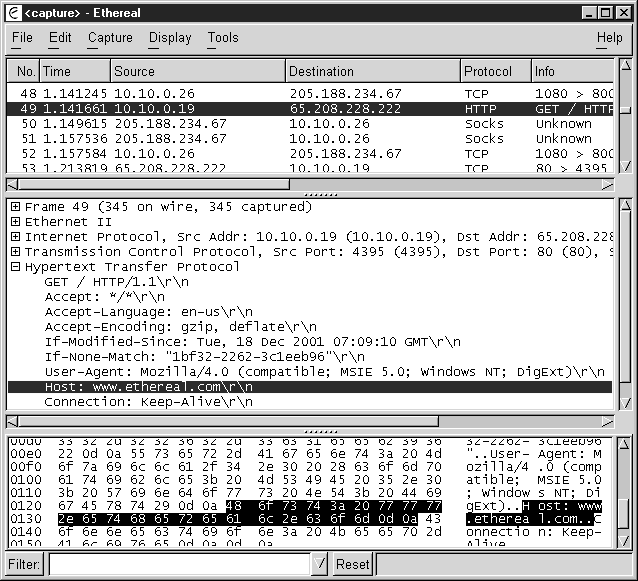Click the pane divider handle below packet list

321,195
